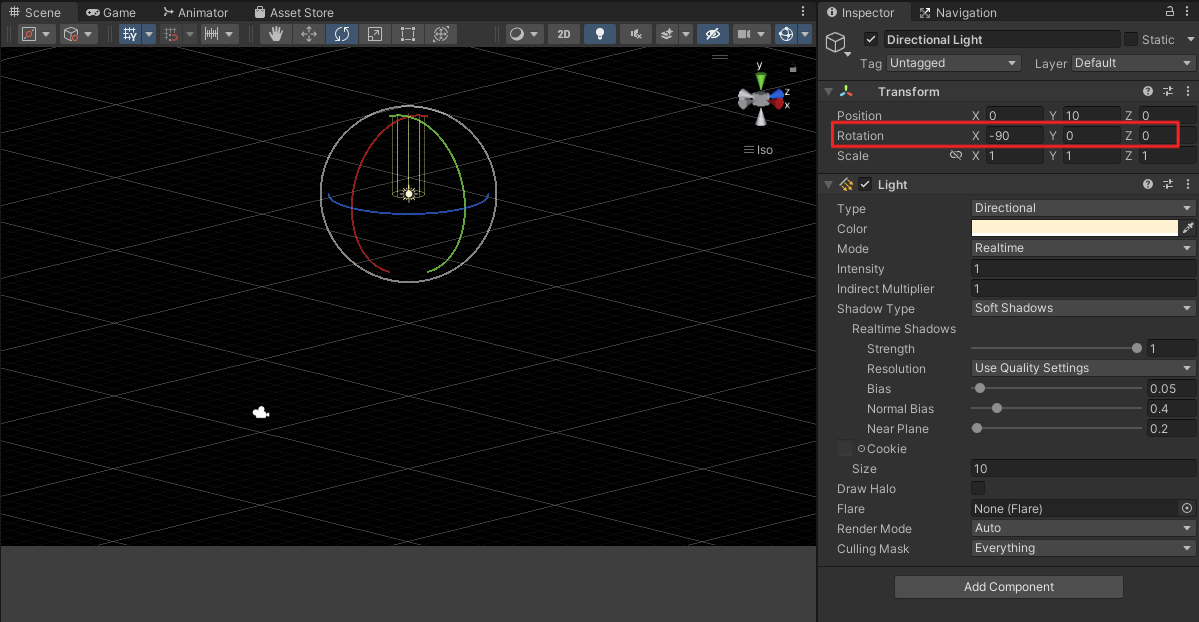1199x622 pixels.
Task: Toggle scene audio mute icon
Action: 635,34
